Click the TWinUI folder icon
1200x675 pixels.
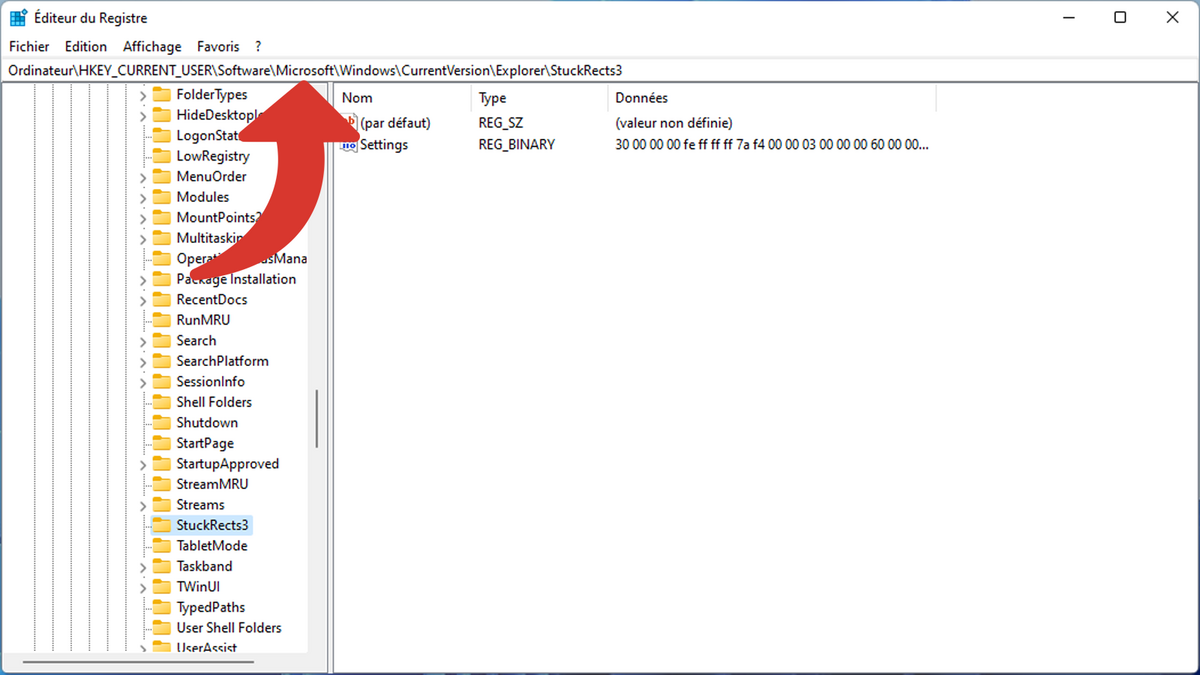161,587
